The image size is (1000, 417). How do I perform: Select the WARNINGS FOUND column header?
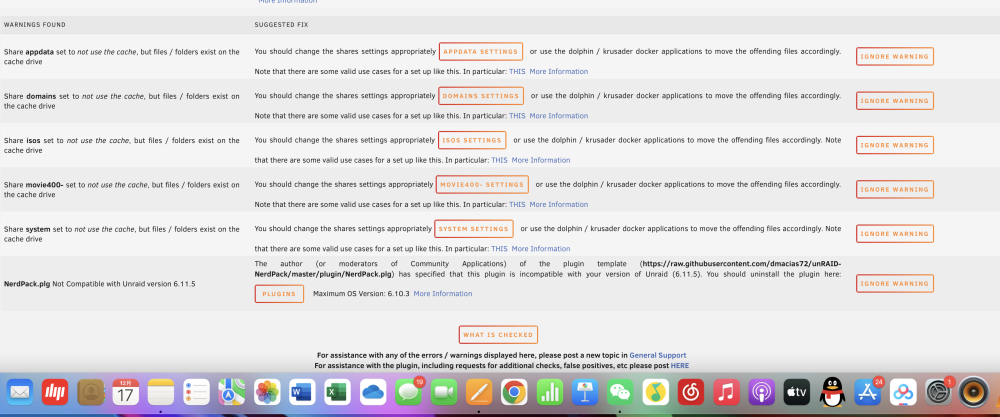click(x=34, y=25)
